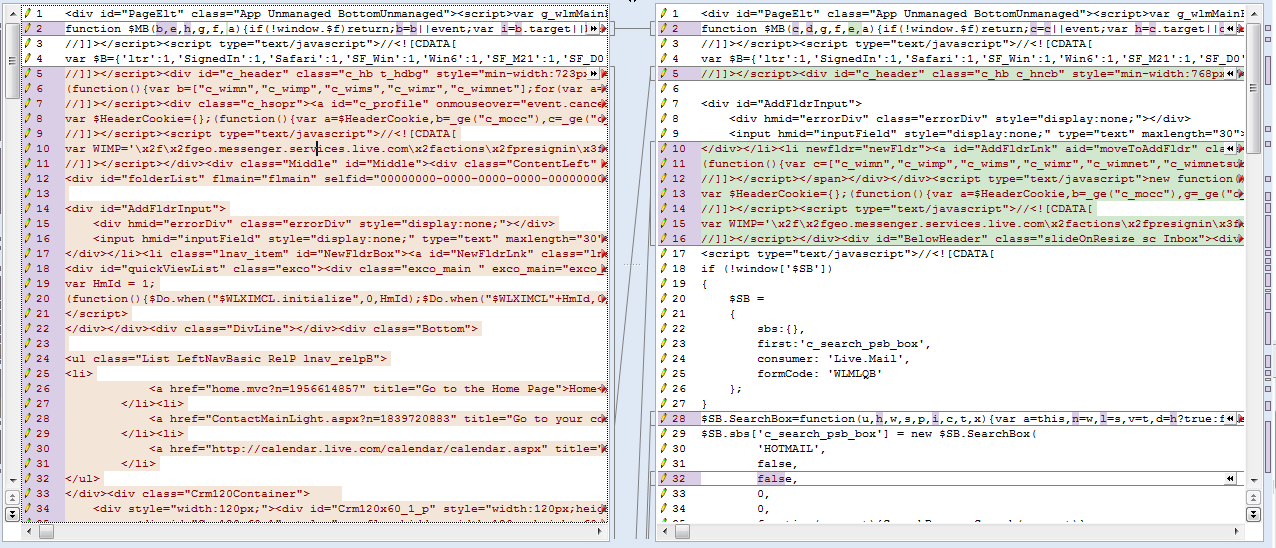Jump to next difference in left pane
Screen dimensions: 1276x548
click(x=11, y=513)
